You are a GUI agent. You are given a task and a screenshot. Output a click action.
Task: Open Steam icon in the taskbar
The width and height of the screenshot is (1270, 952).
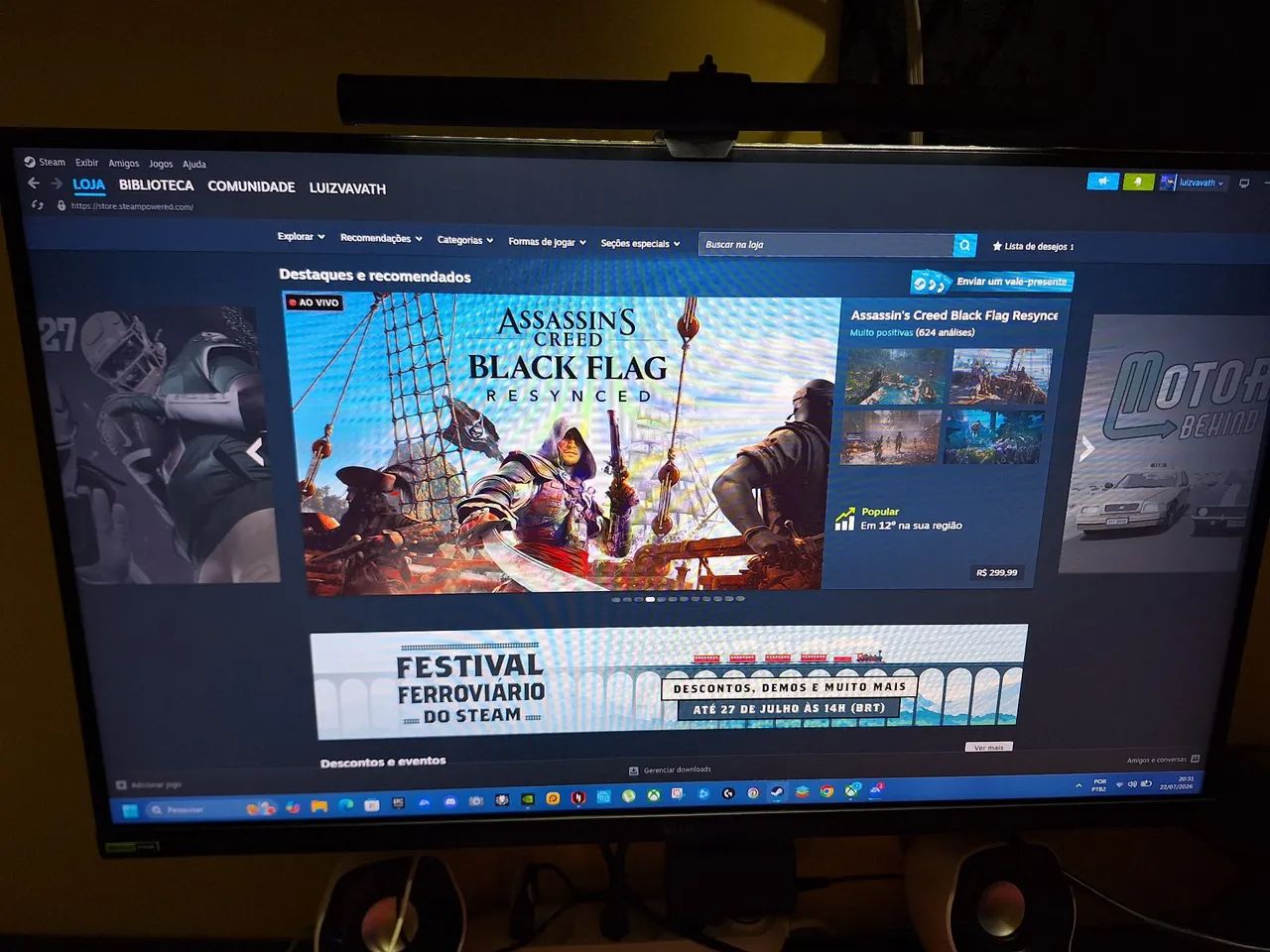[x=776, y=792]
